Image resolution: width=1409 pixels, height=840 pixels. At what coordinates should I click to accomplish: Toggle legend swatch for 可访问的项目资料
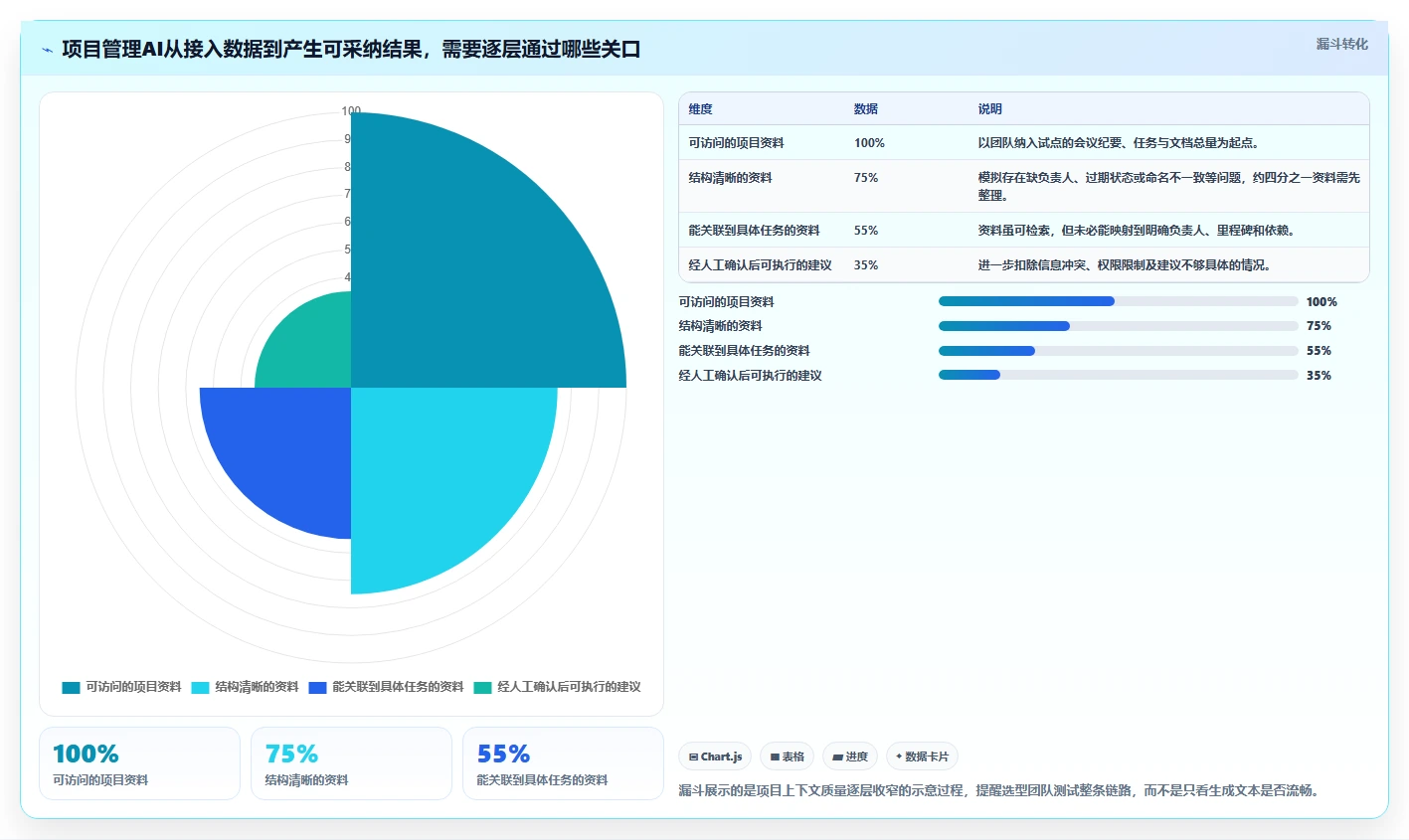71,687
